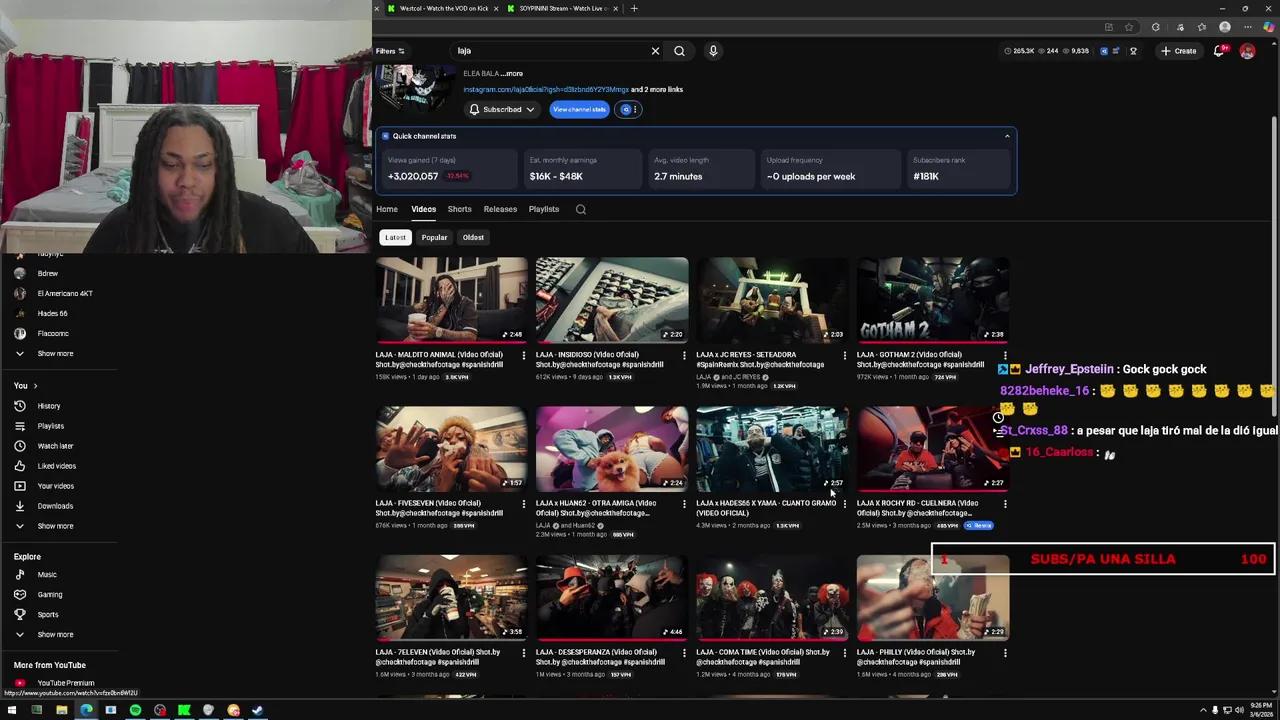The width and height of the screenshot is (1280, 720).
Task: Select Music under the Explore section
Action: click(46, 574)
